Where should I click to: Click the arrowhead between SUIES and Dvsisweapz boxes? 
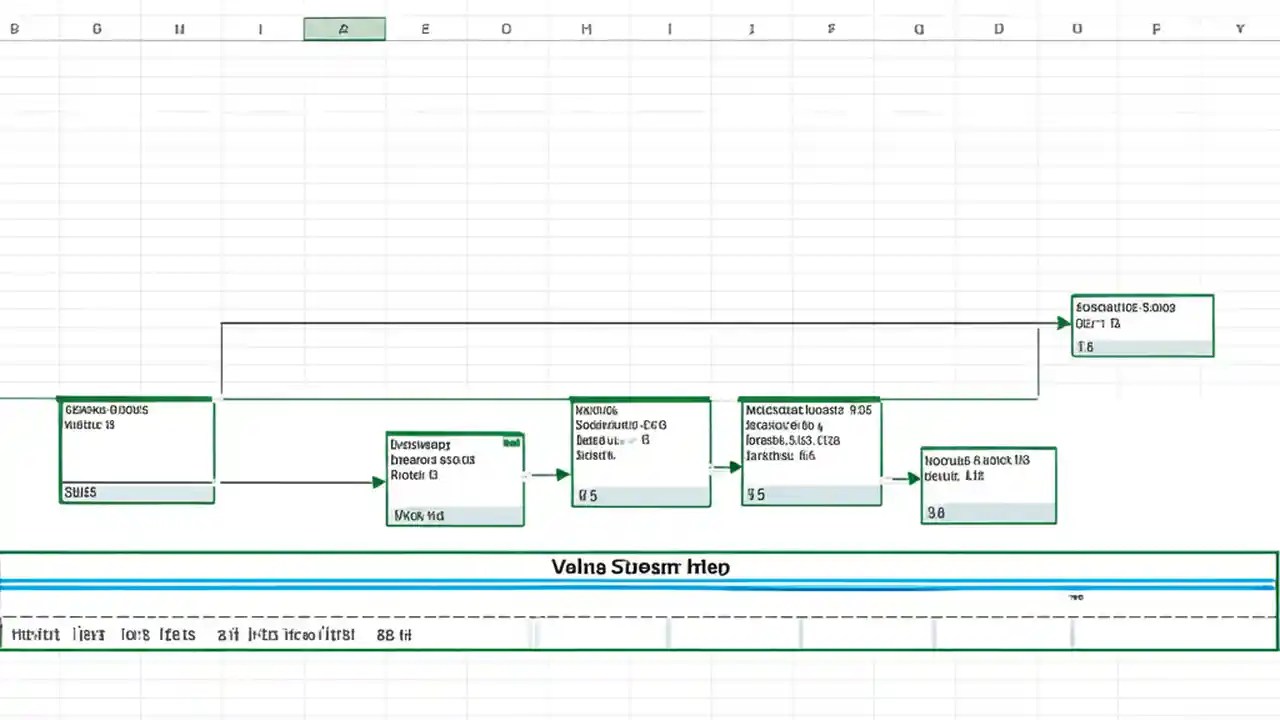(x=376, y=483)
